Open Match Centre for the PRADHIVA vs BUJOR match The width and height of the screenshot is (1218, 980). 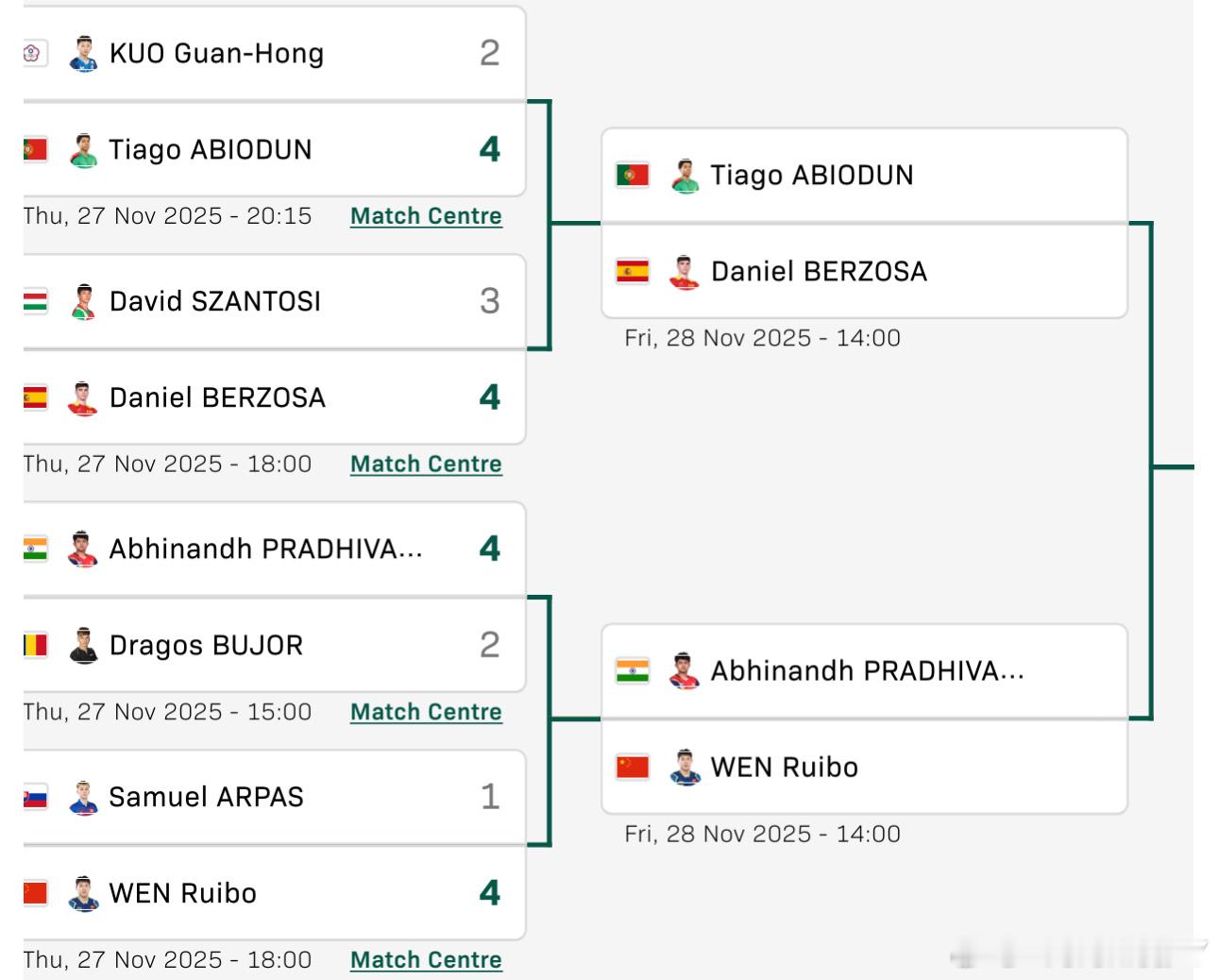426,712
